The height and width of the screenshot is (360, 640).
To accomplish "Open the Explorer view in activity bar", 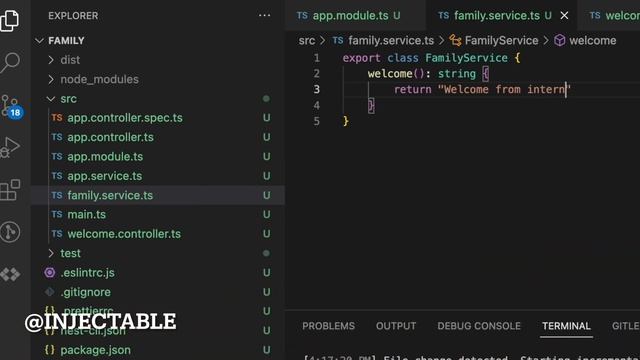I will tap(10, 20).
